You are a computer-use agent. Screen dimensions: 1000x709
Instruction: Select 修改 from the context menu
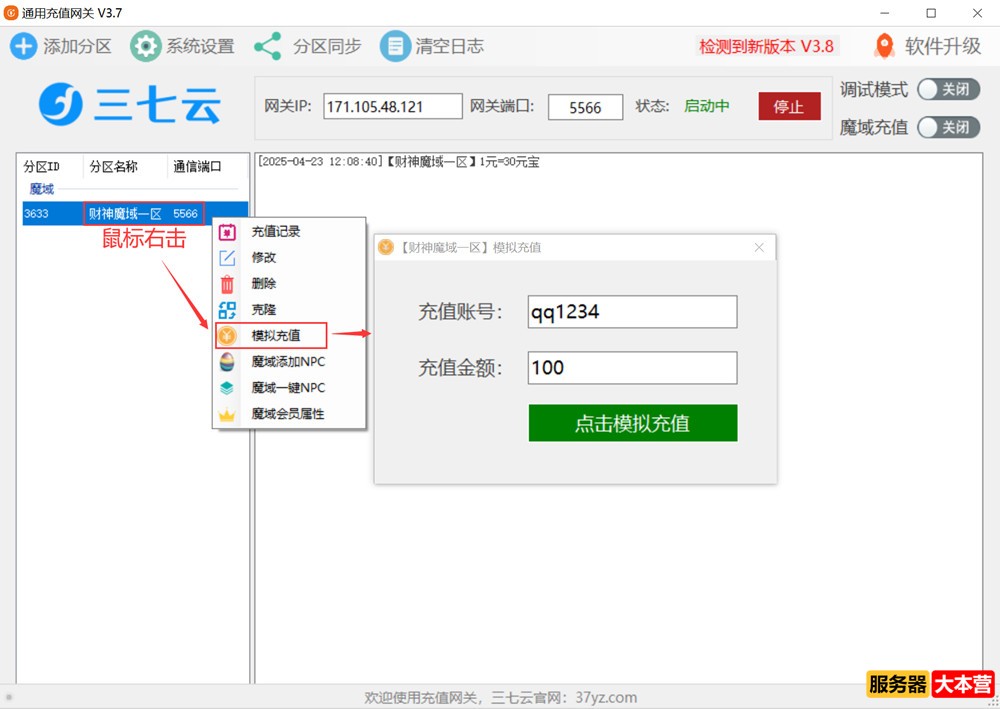coord(264,258)
